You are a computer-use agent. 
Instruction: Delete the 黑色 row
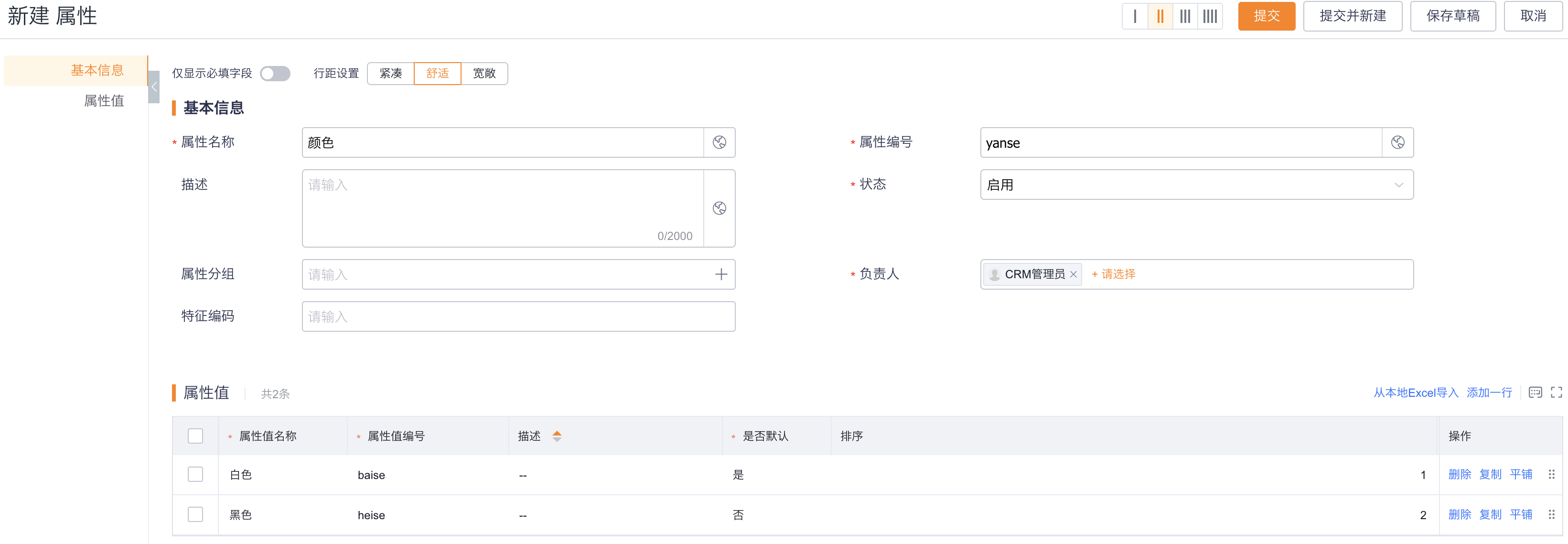click(x=1460, y=515)
